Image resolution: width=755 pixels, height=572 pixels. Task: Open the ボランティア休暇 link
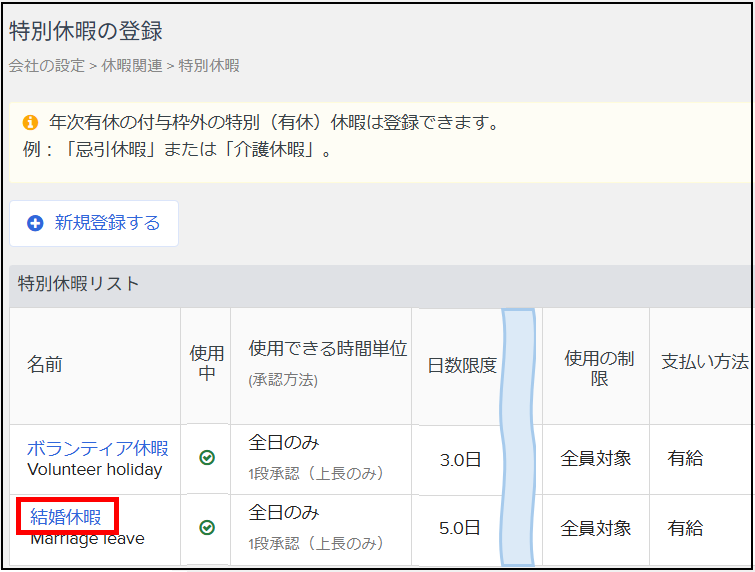(x=97, y=448)
